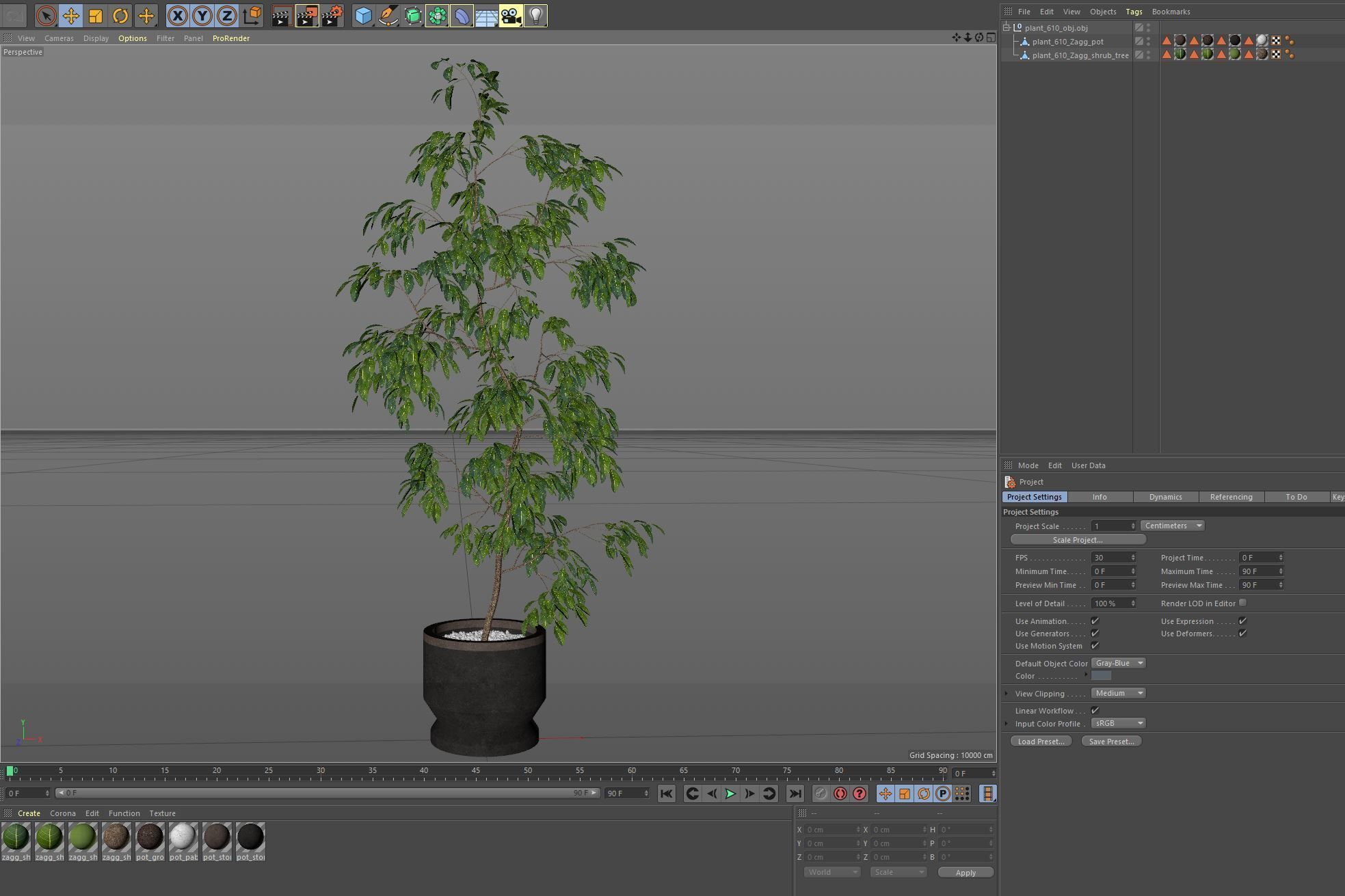This screenshot has width=1345, height=896.
Task: Open View Clipping Medium dropdown
Action: (x=1118, y=693)
